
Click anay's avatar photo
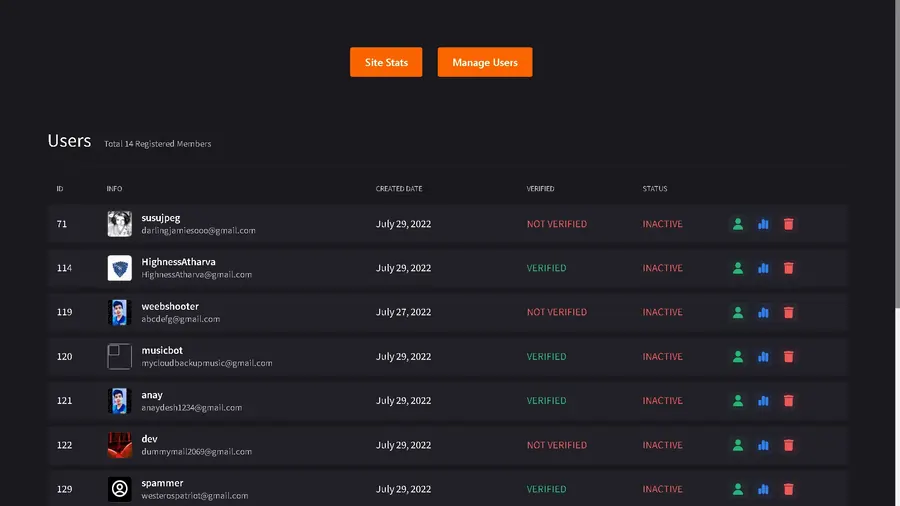pos(119,400)
